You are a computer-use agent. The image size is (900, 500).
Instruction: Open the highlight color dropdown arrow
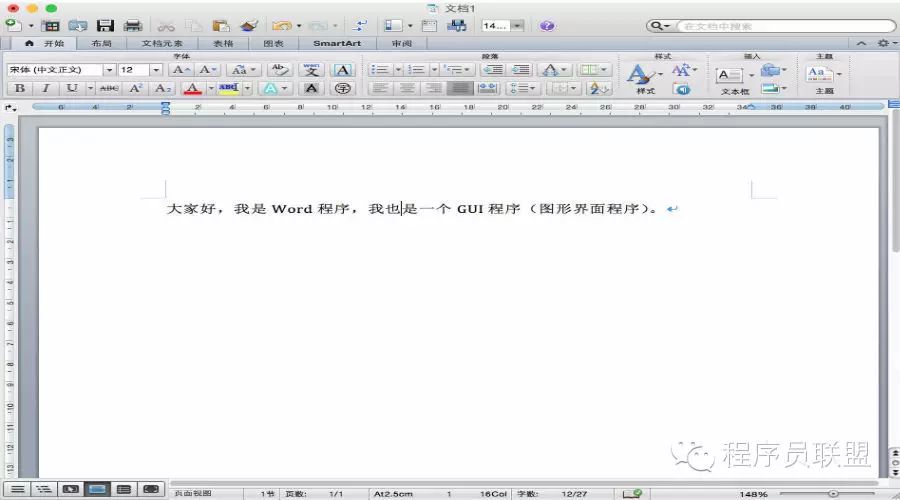tap(247, 88)
